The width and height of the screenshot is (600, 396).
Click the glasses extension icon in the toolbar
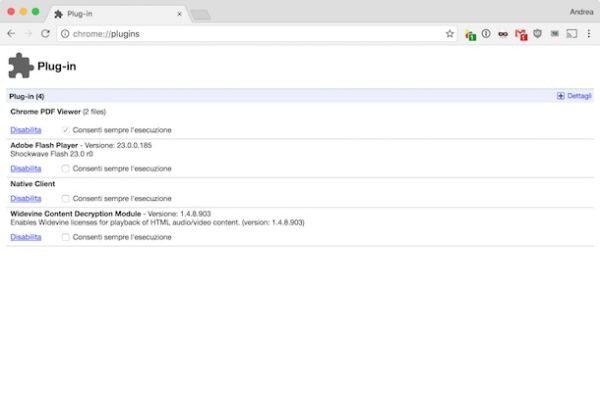click(x=503, y=34)
